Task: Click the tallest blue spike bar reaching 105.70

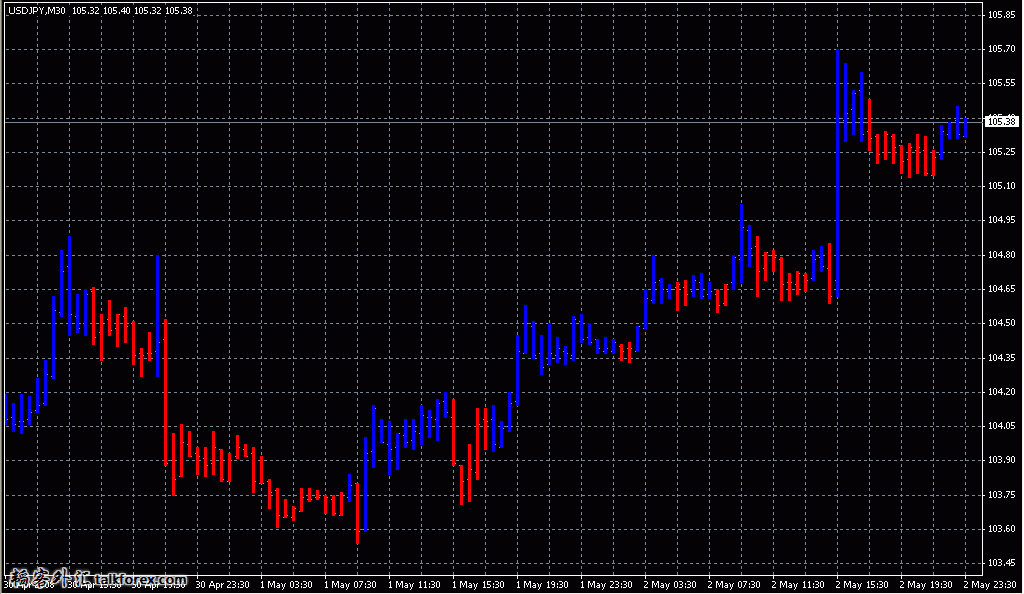Action: coord(837,174)
